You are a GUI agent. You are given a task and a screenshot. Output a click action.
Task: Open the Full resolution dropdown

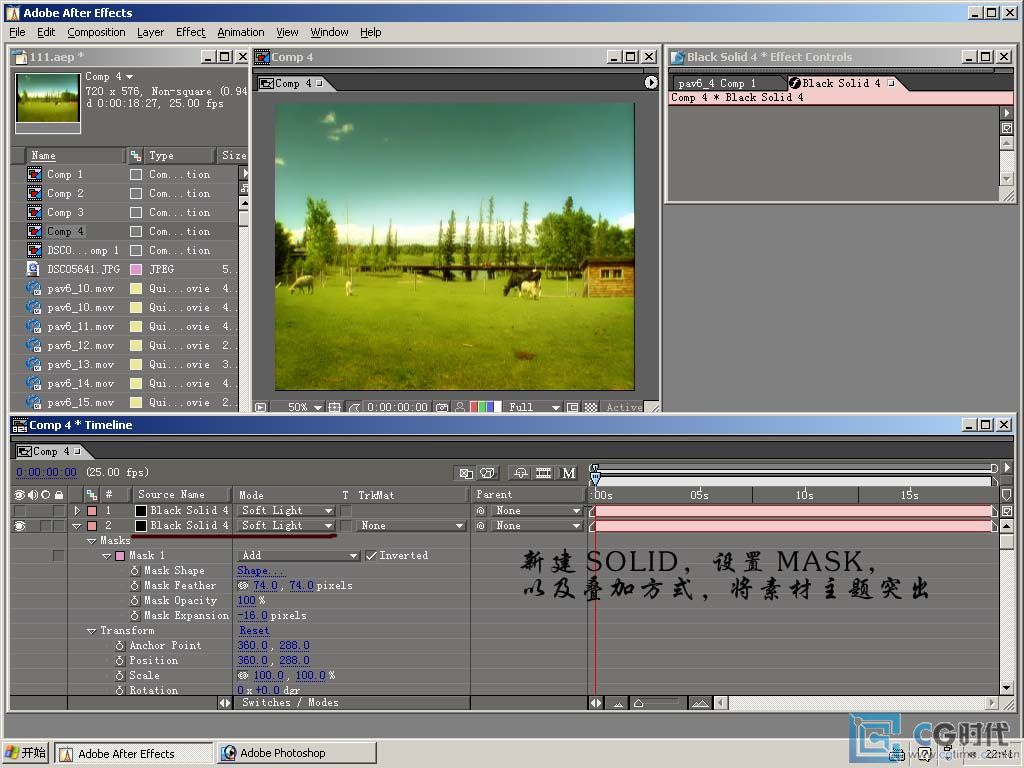534,407
